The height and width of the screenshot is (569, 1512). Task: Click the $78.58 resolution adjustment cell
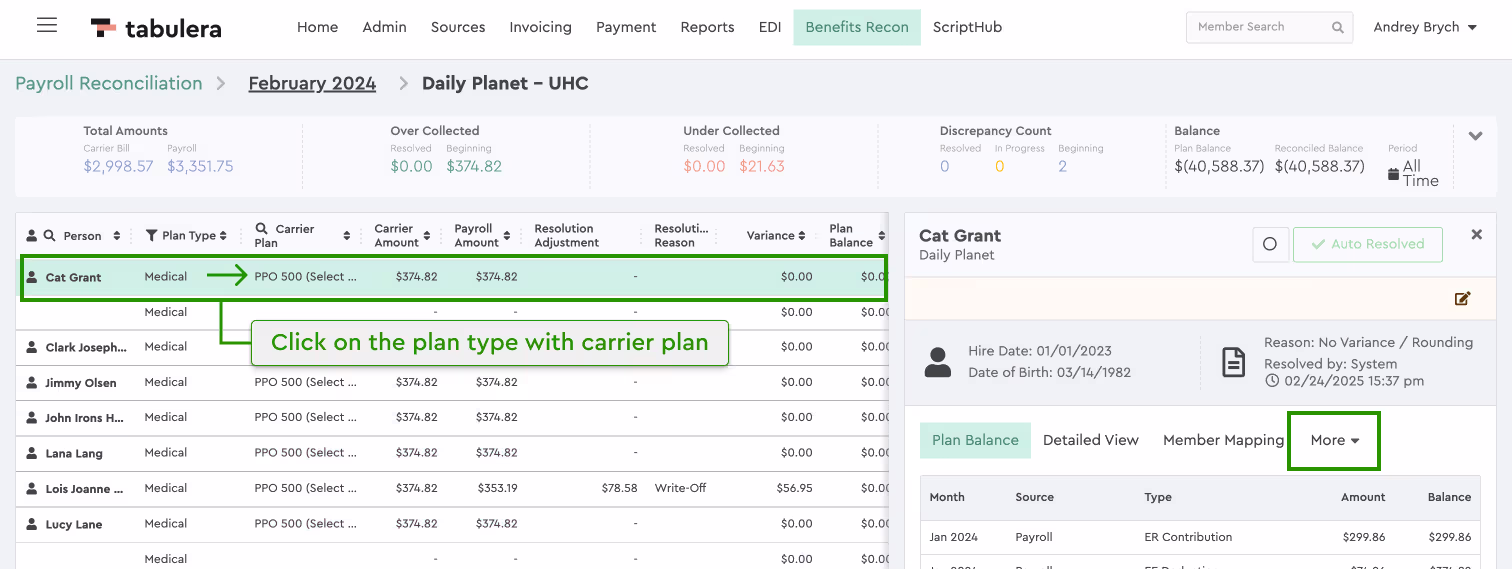(x=620, y=488)
